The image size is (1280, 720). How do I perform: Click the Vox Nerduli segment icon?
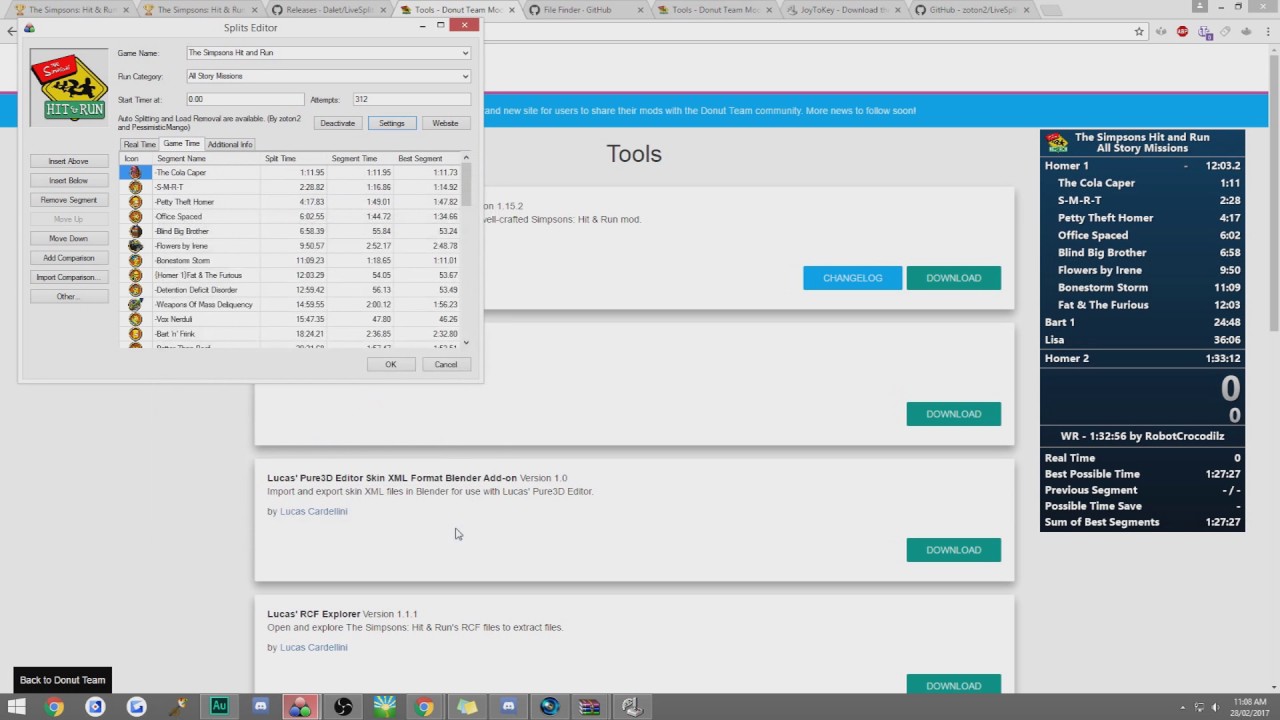[135, 319]
